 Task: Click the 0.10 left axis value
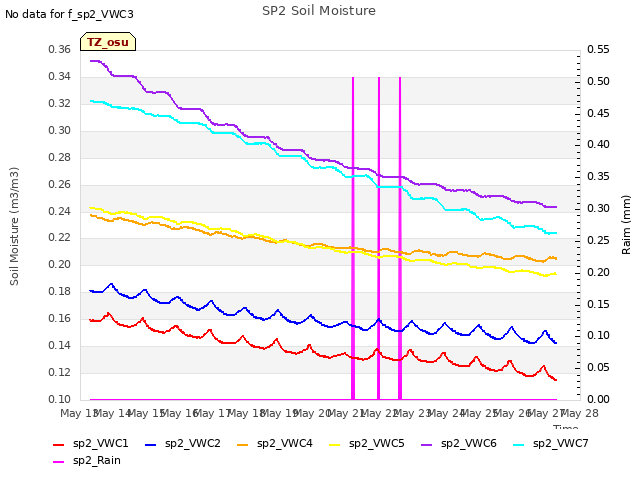pos(60,399)
